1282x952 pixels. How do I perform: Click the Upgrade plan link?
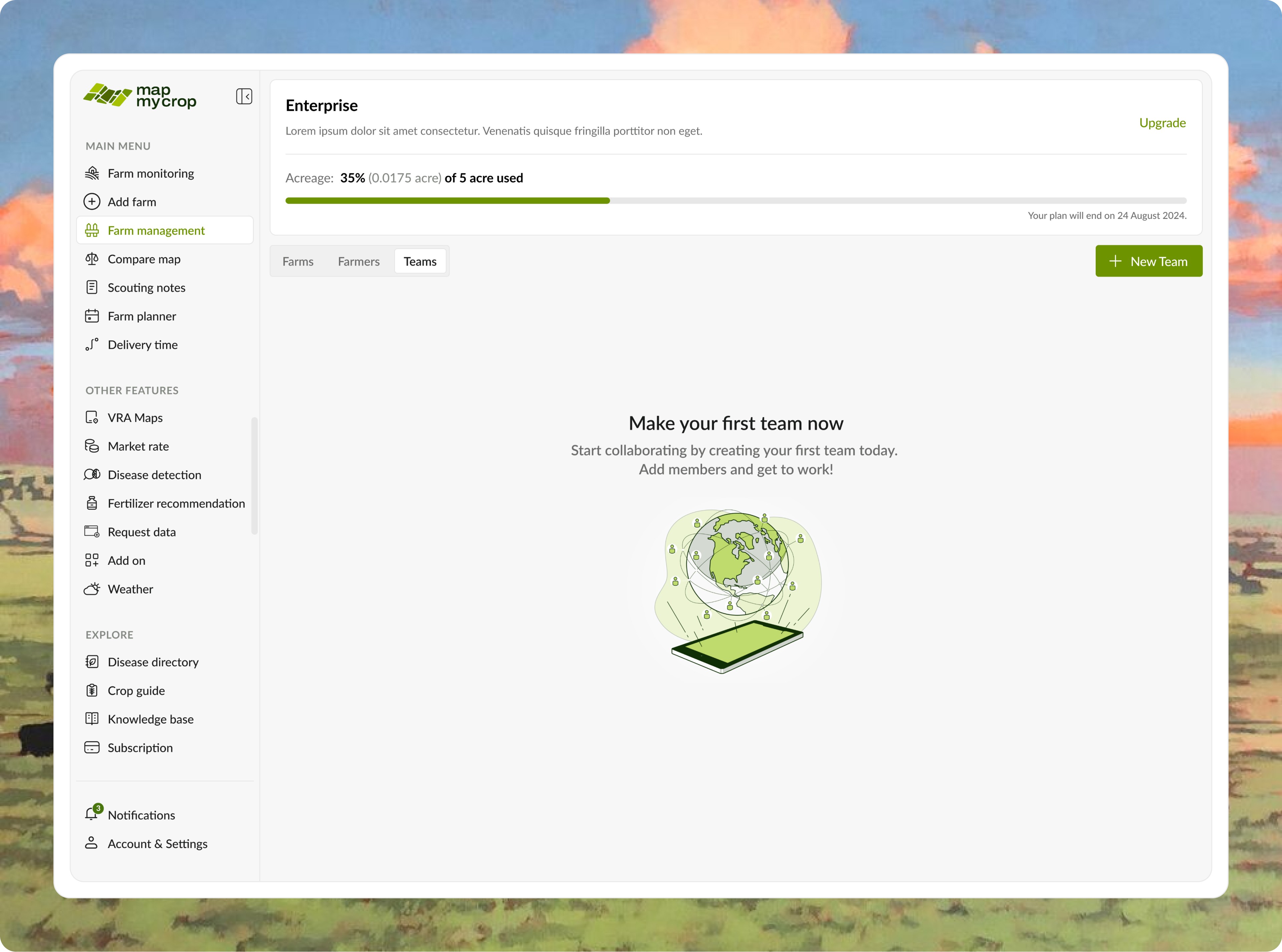[1162, 123]
